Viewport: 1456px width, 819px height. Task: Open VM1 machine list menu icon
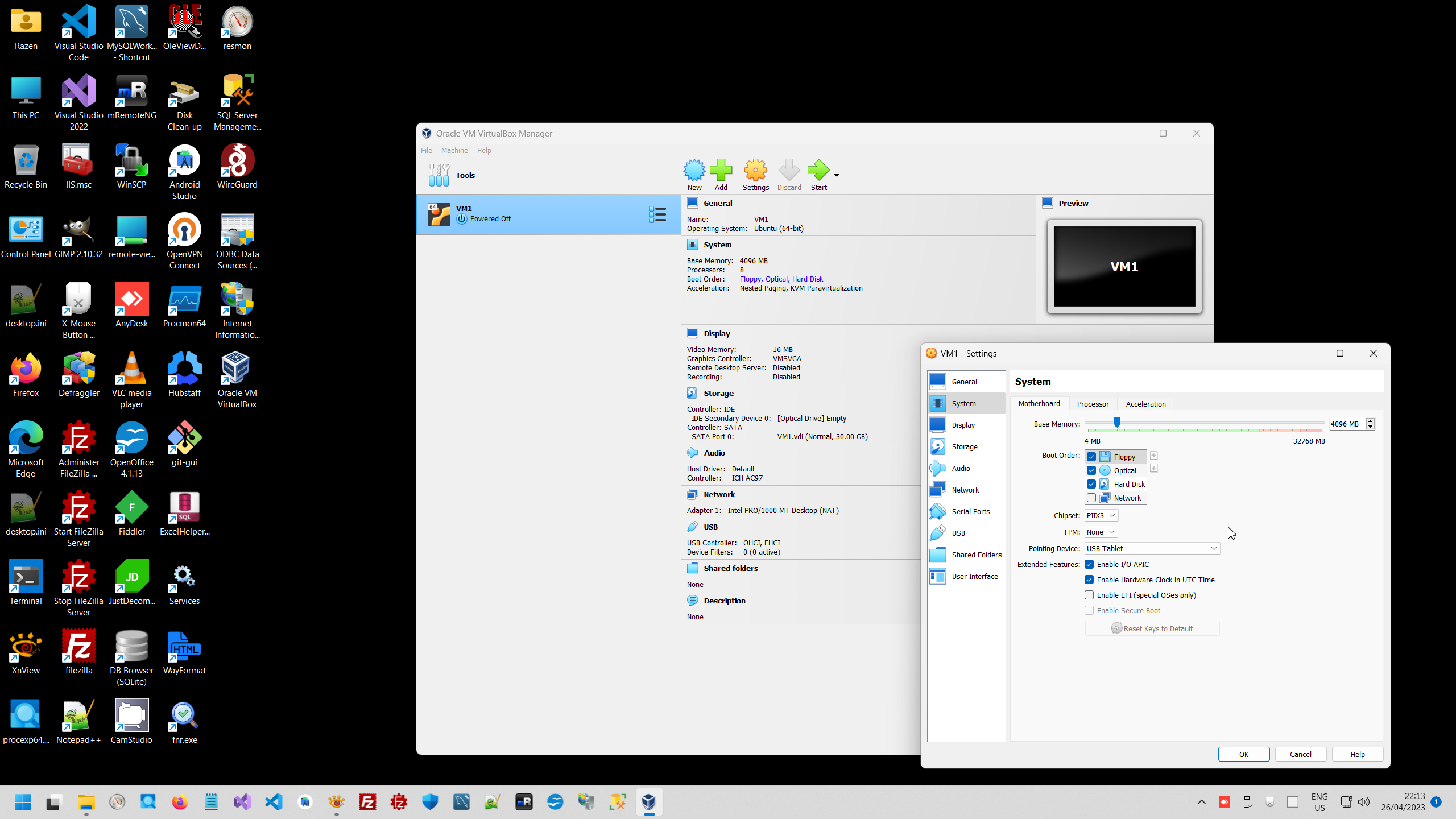(657, 214)
